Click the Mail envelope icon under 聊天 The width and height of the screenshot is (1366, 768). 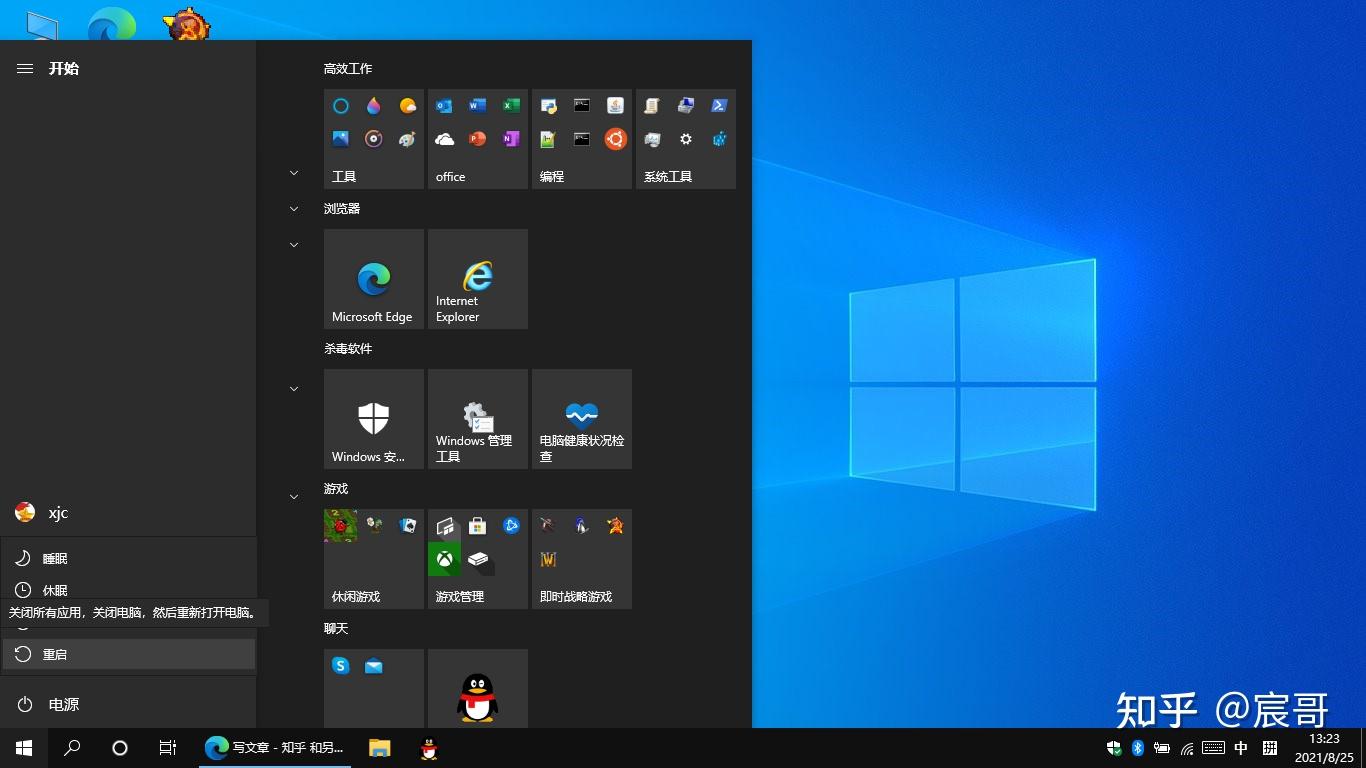coord(374,666)
